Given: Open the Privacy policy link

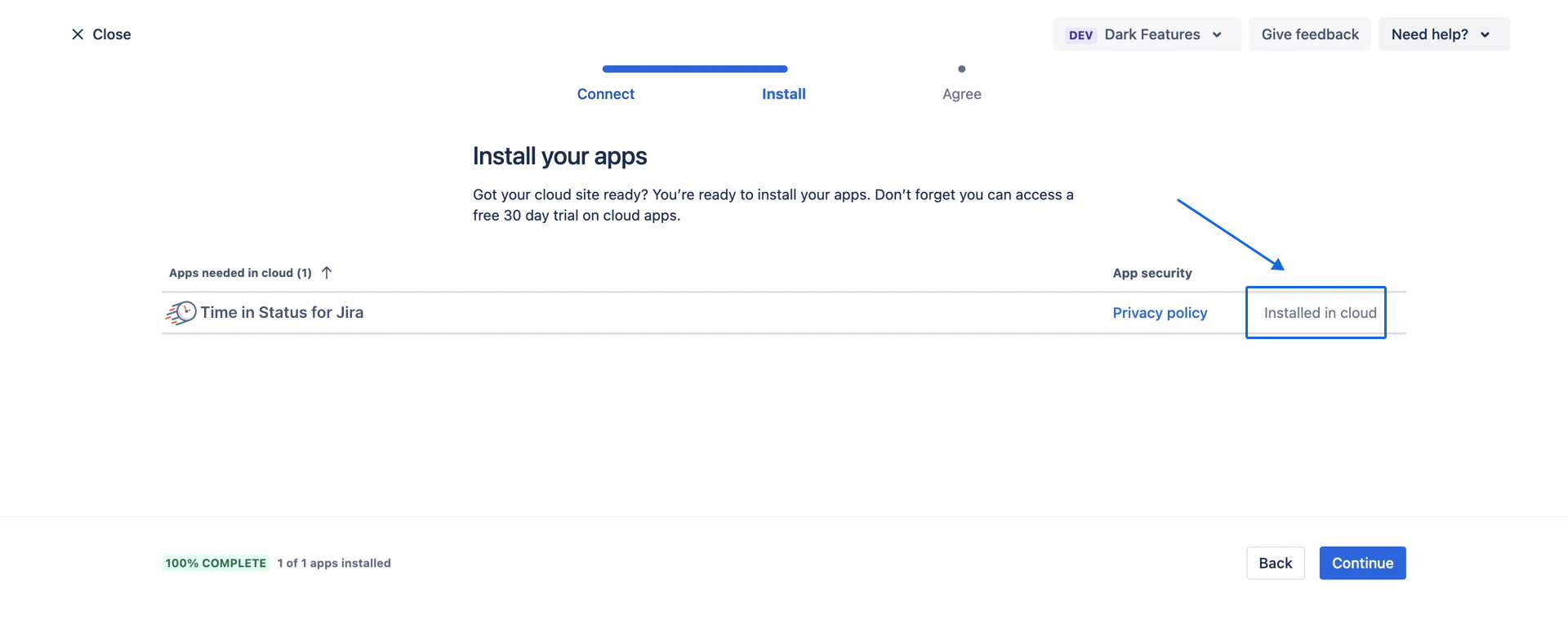Looking at the screenshot, I should pyautogui.click(x=1160, y=313).
